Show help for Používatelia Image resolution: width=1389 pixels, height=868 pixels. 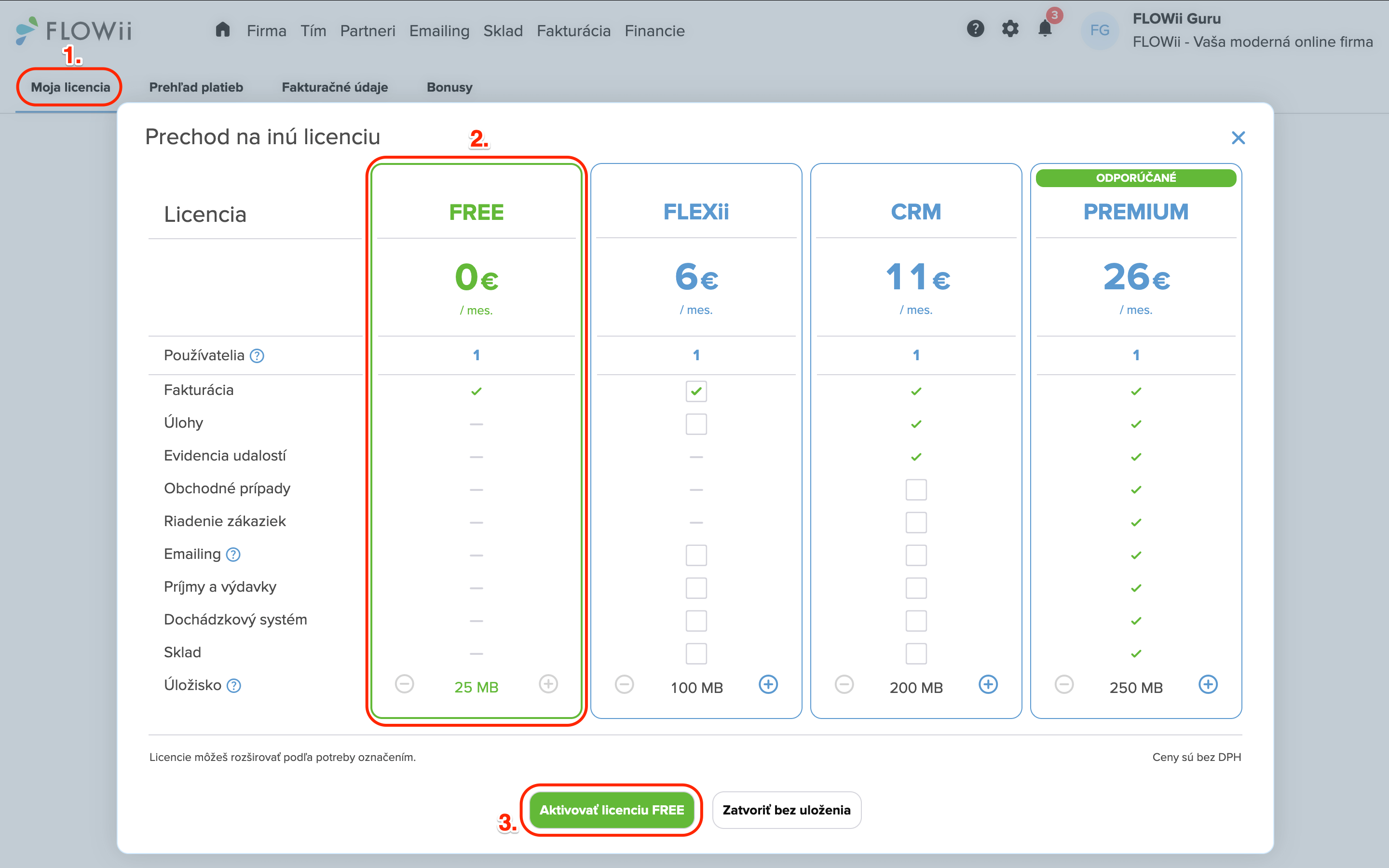click(x=257, y=356)
